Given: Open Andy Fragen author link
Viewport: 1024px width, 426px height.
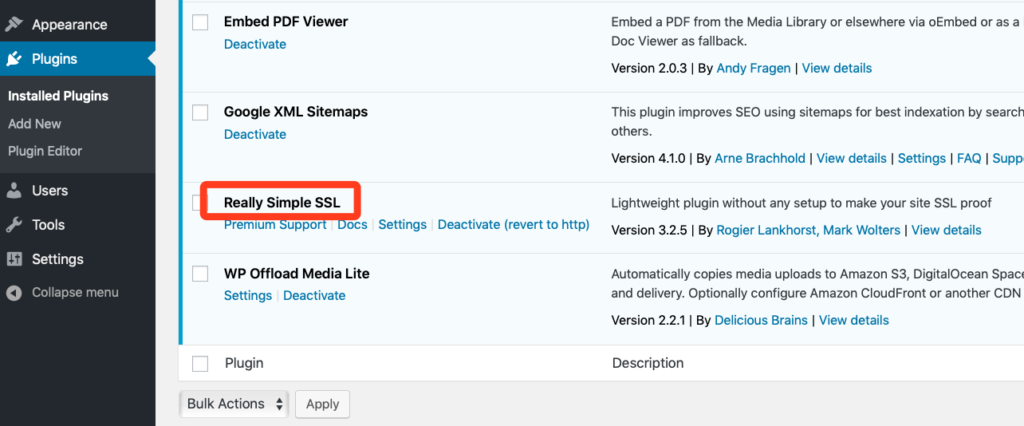Looking at the screenshot, I should (753, 68).
